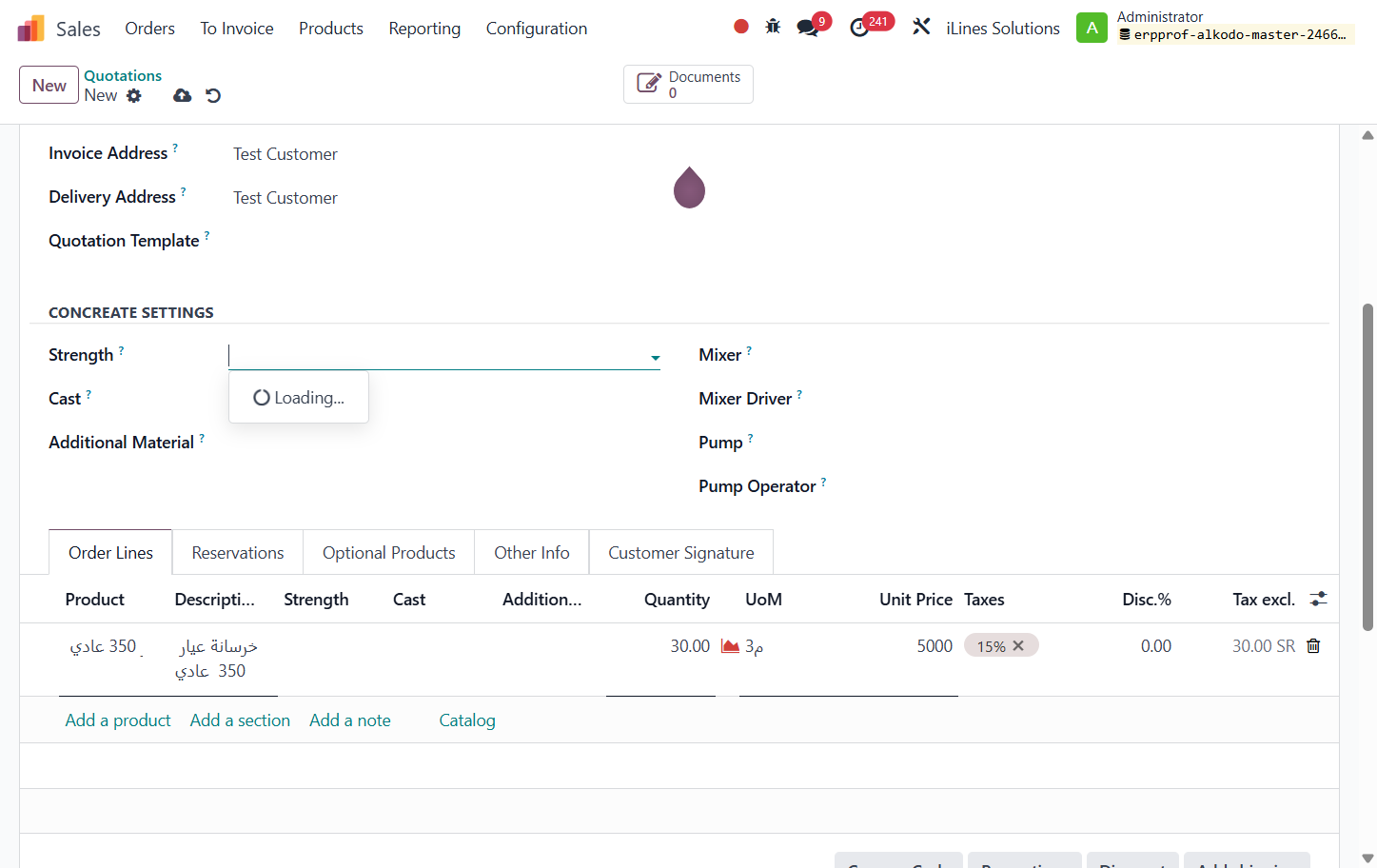Click the Disc.% value 0.00
Screen dimensions: 1377x868
click(1156, 646)
